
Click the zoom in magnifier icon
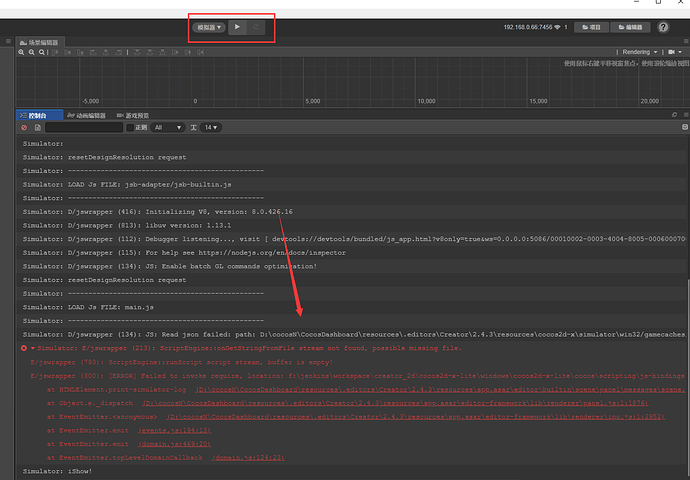21,52
